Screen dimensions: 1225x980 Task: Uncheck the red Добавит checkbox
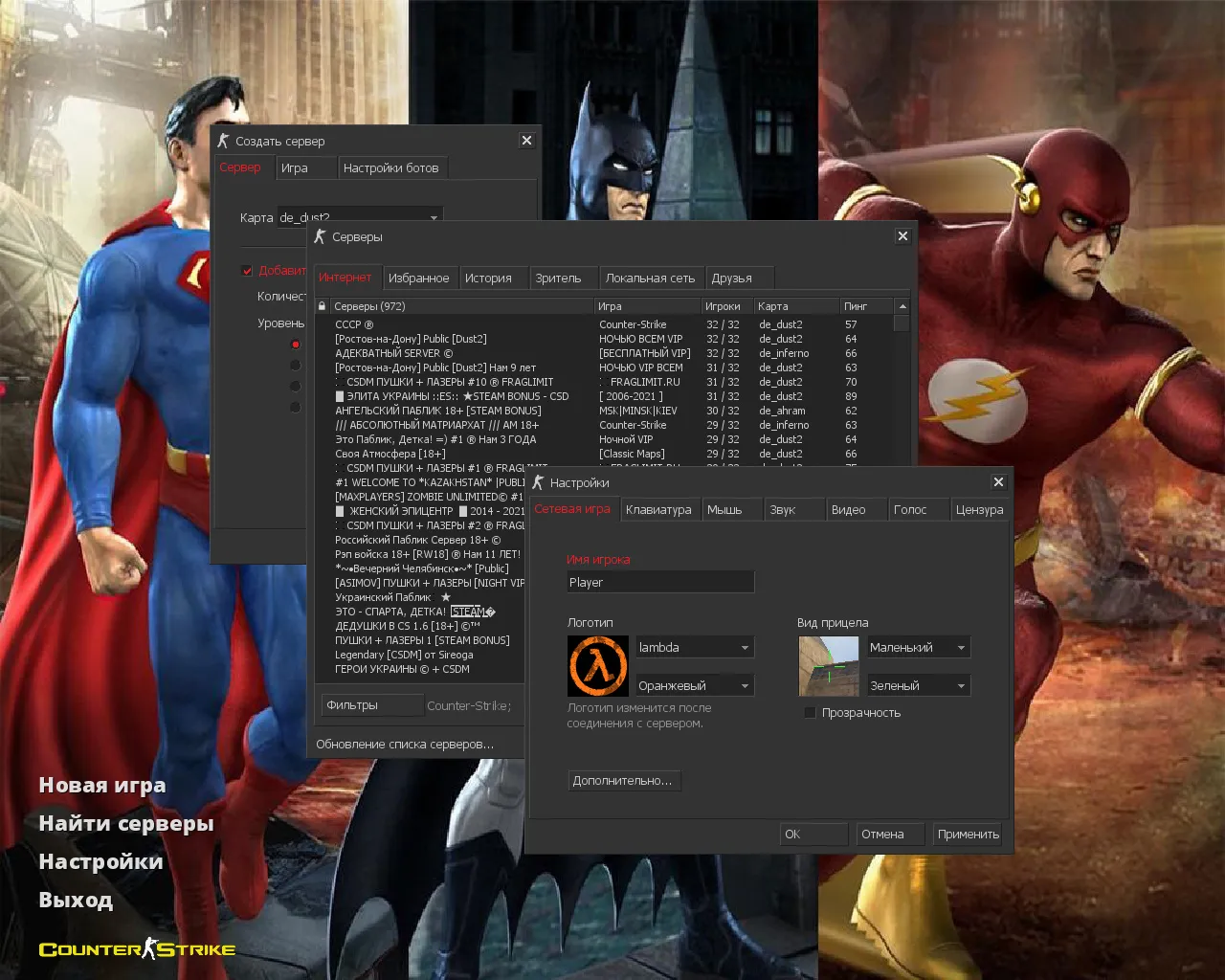click(x=247, y=271)
